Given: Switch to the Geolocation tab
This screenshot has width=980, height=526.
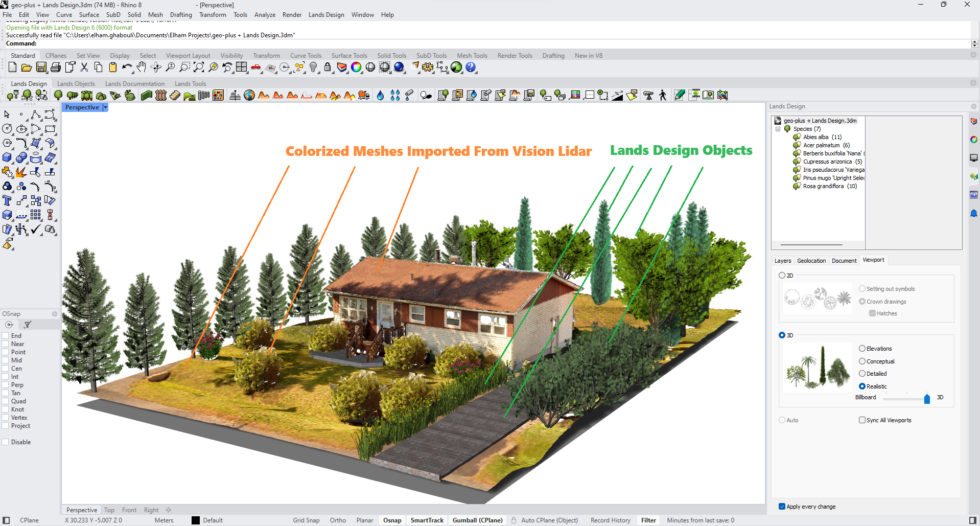Looking at the screenshot, I should click(811, 260).
